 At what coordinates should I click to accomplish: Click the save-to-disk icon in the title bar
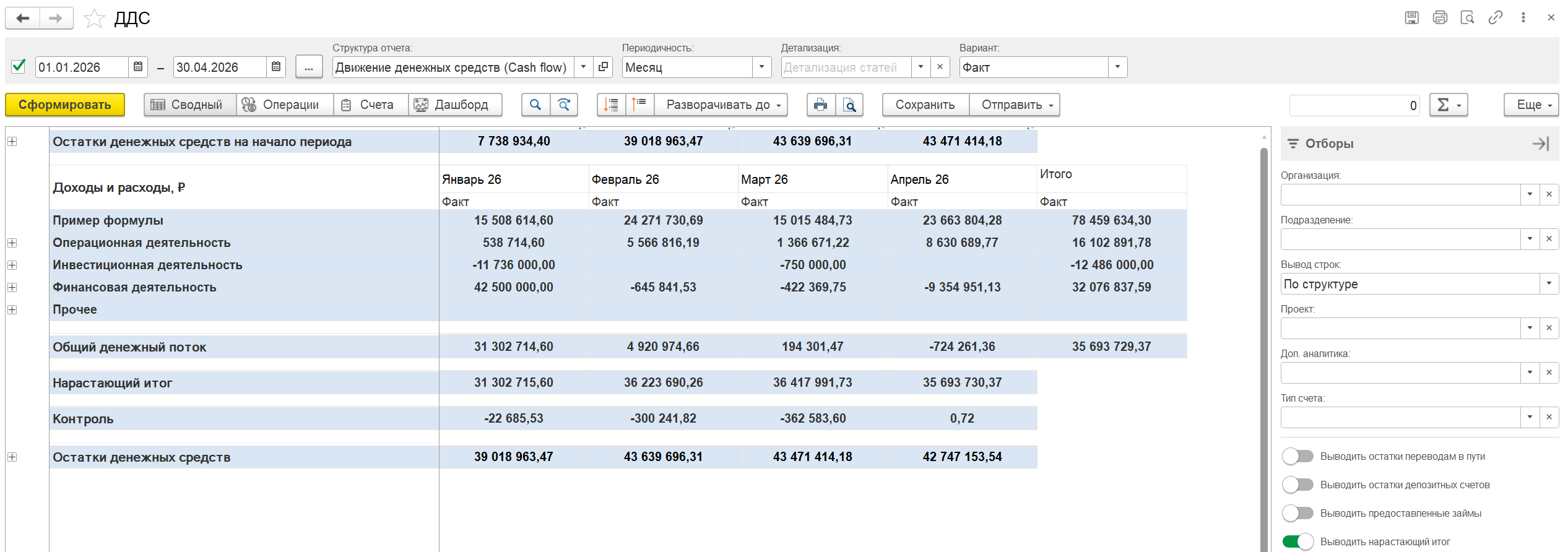pyautogui.click(x=1411, y=18)
